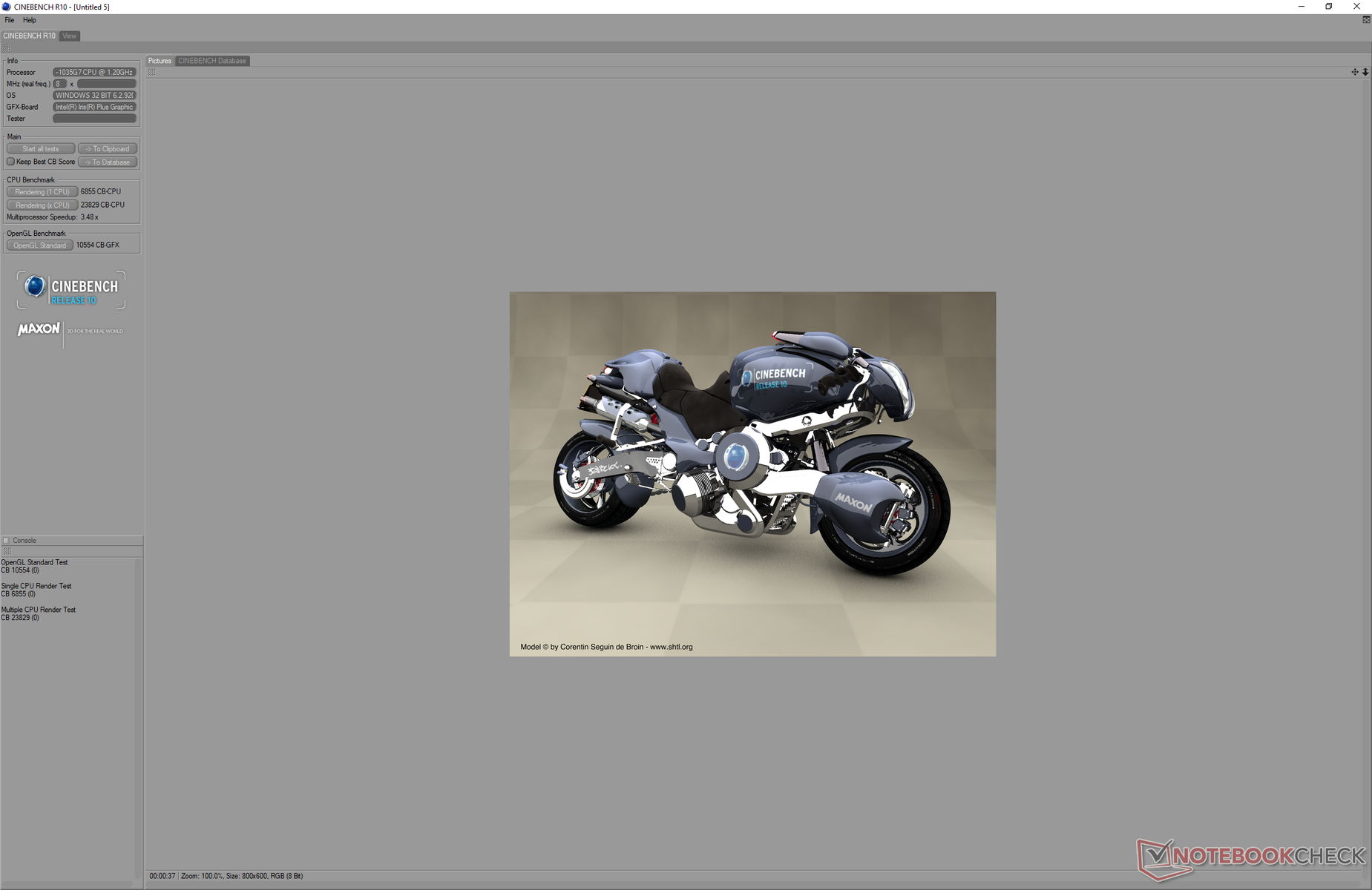Copy results with To Clipboard button
Viewport: 1372px width, 890px height.
[108, 148]
